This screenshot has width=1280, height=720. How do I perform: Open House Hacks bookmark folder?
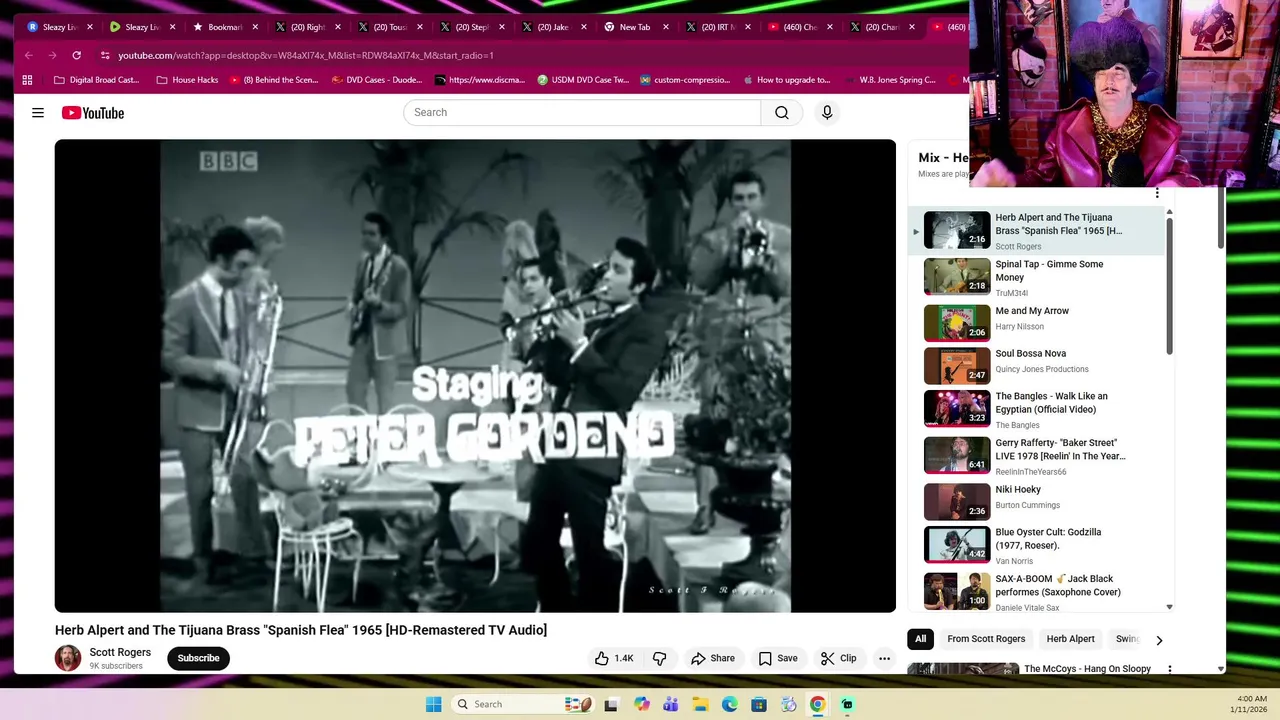pyautogui.click(x=187, y=80)
